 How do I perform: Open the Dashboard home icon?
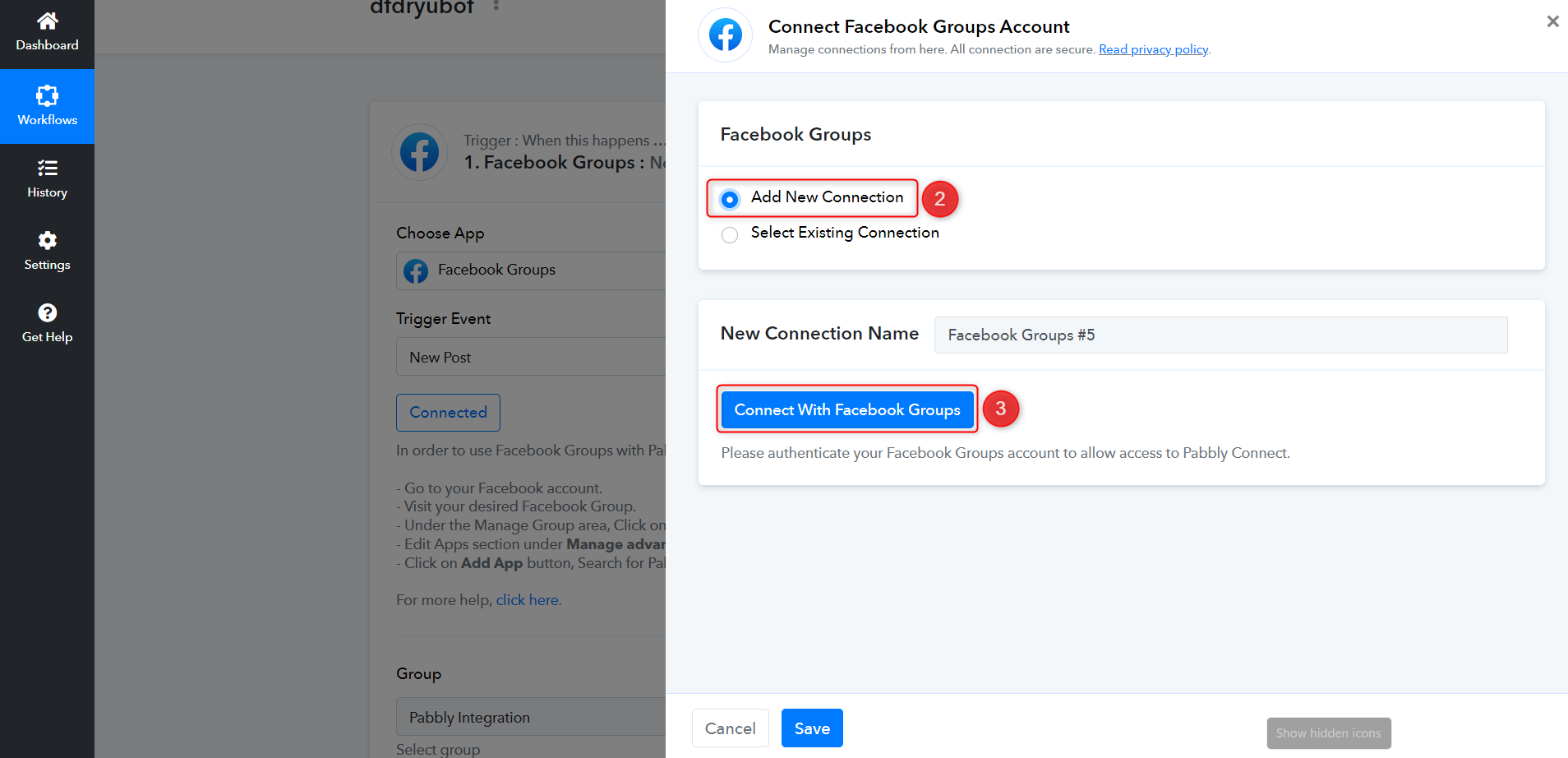point(47,21)
